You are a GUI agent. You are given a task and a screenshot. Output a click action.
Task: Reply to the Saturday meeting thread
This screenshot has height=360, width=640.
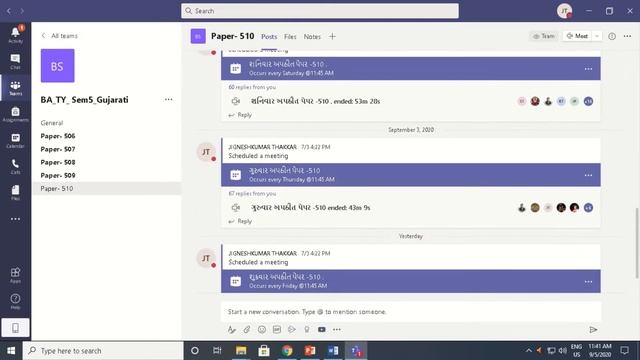click(x=240, y=115)
